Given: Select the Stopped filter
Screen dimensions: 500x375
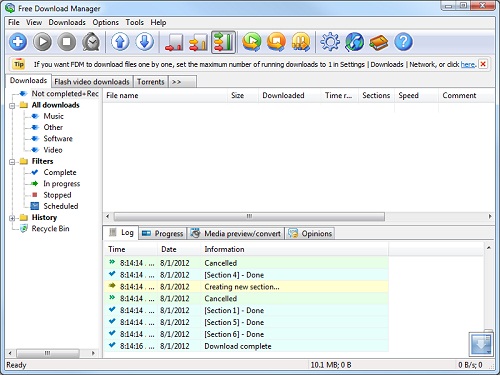Looking at the screenshot, I should click(57, 195).
